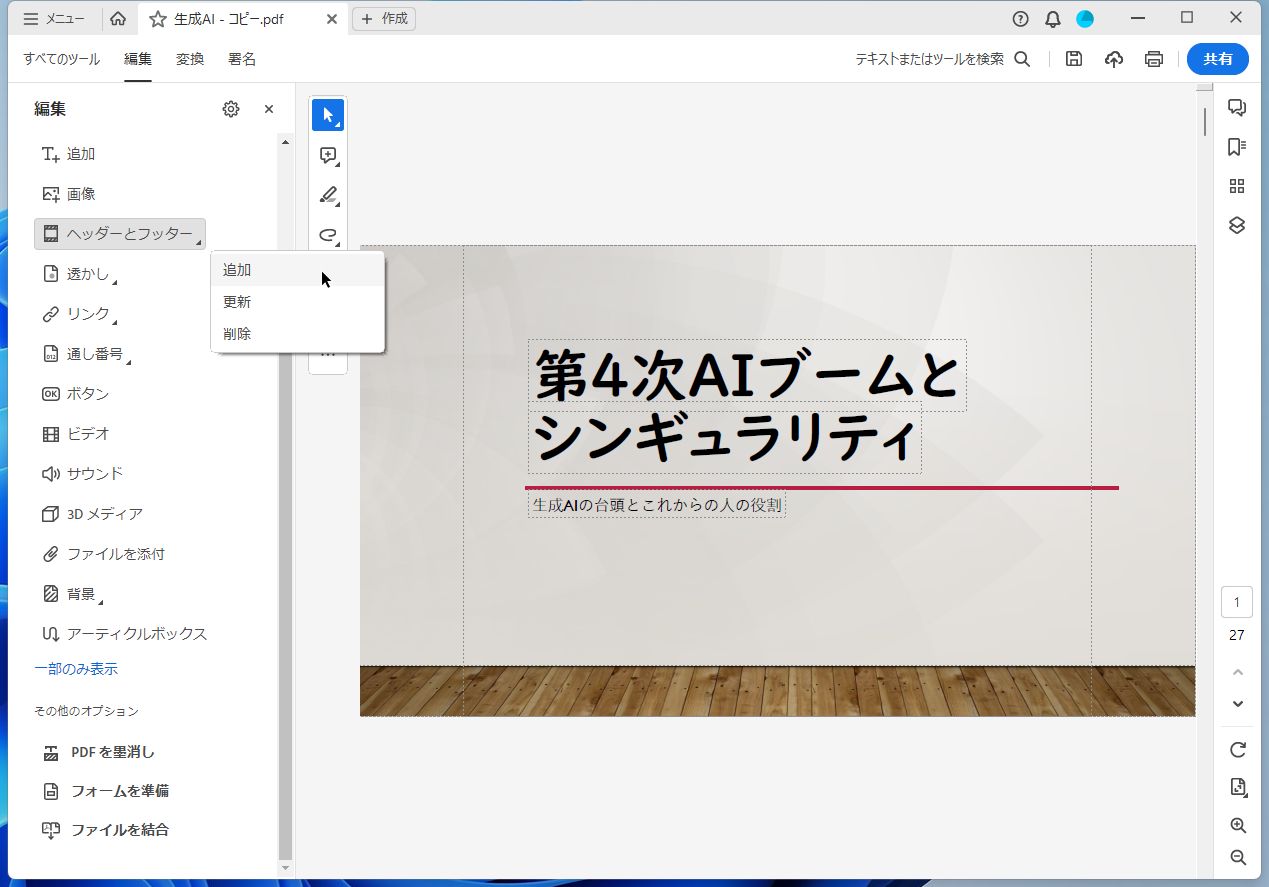This screenshot has height=887, width=1269.
Task: Open the bookmarks panel
Action: coord(1237,146)
